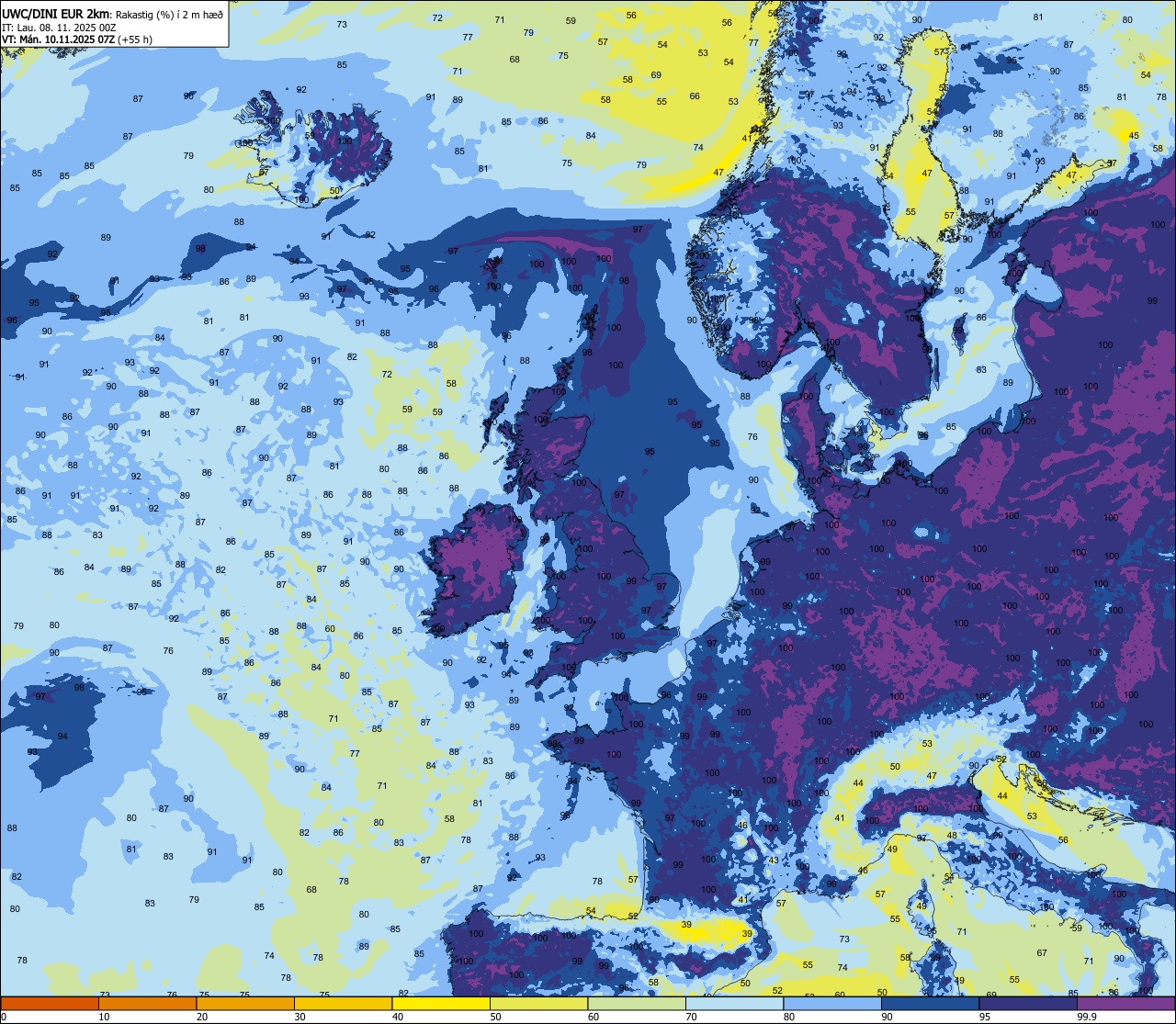Click the '10' tick label on the legend
This screenshot has height=1024, width=1176.
point(104,1017)
